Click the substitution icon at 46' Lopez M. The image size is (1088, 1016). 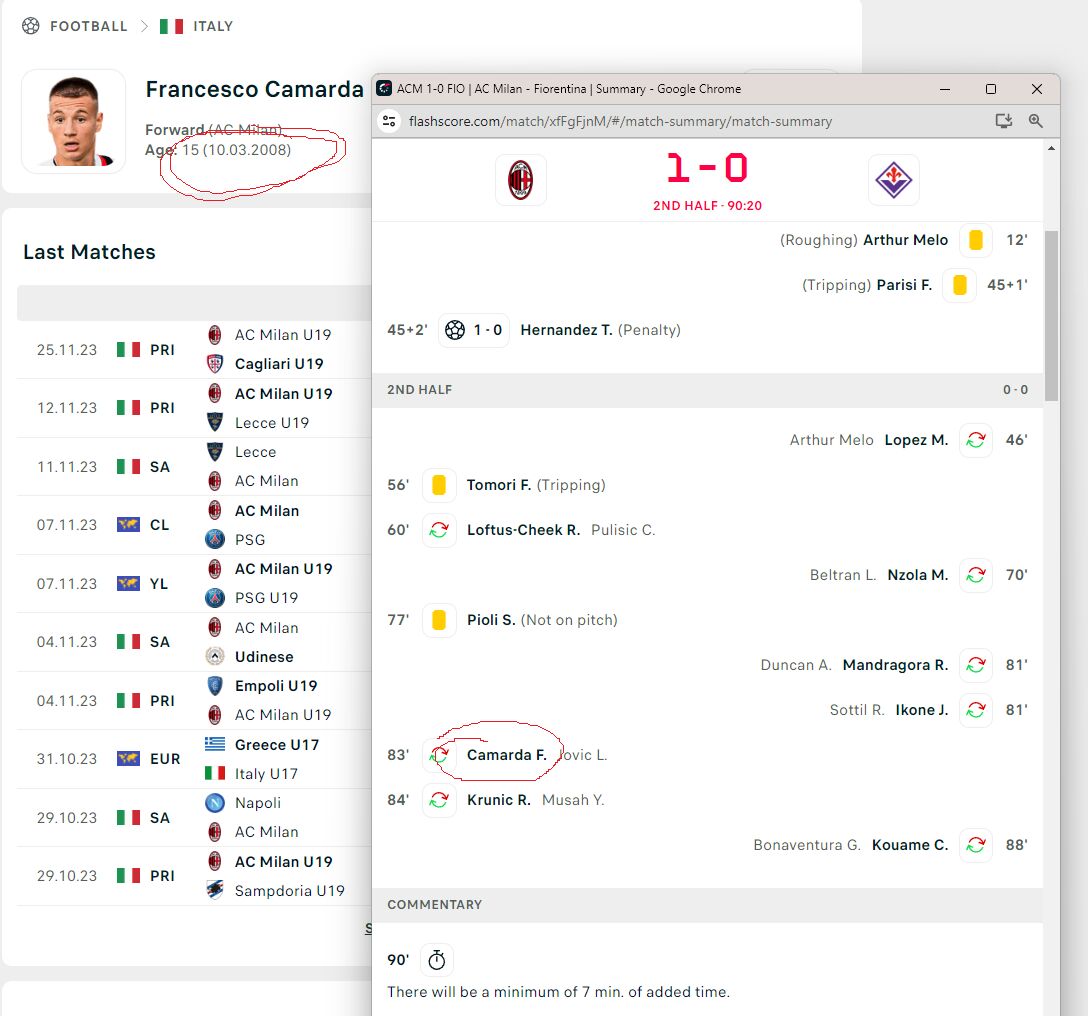click(976, 440)
